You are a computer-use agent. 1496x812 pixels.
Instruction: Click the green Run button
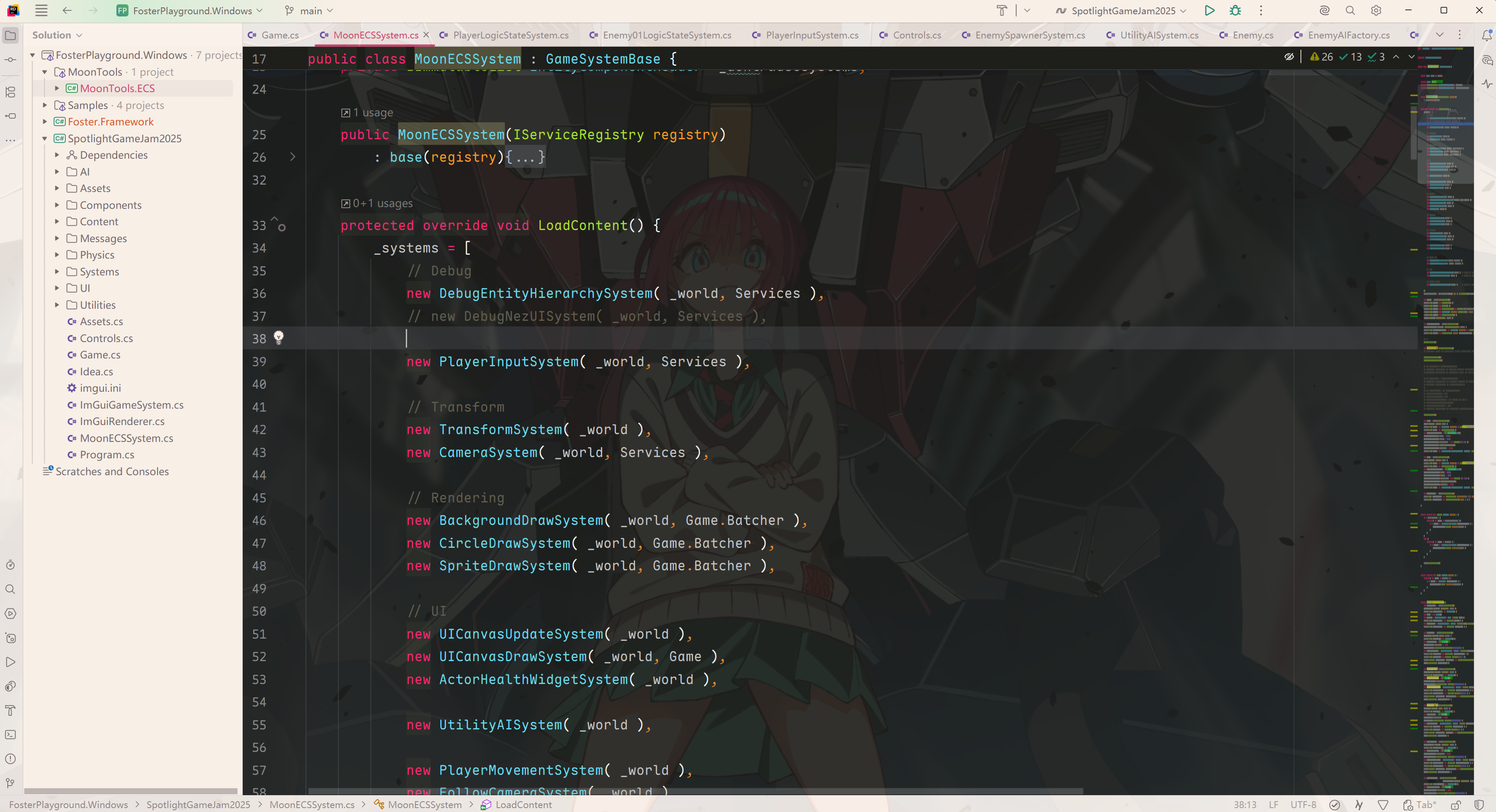click(x=1210, y=10)
